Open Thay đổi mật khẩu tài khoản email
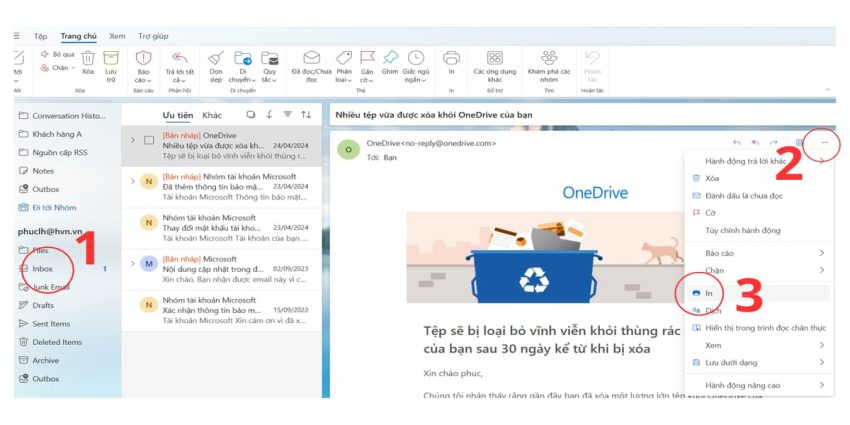Image resolution: width=850 pixels, height=425 pixels. tap(221, 228)
